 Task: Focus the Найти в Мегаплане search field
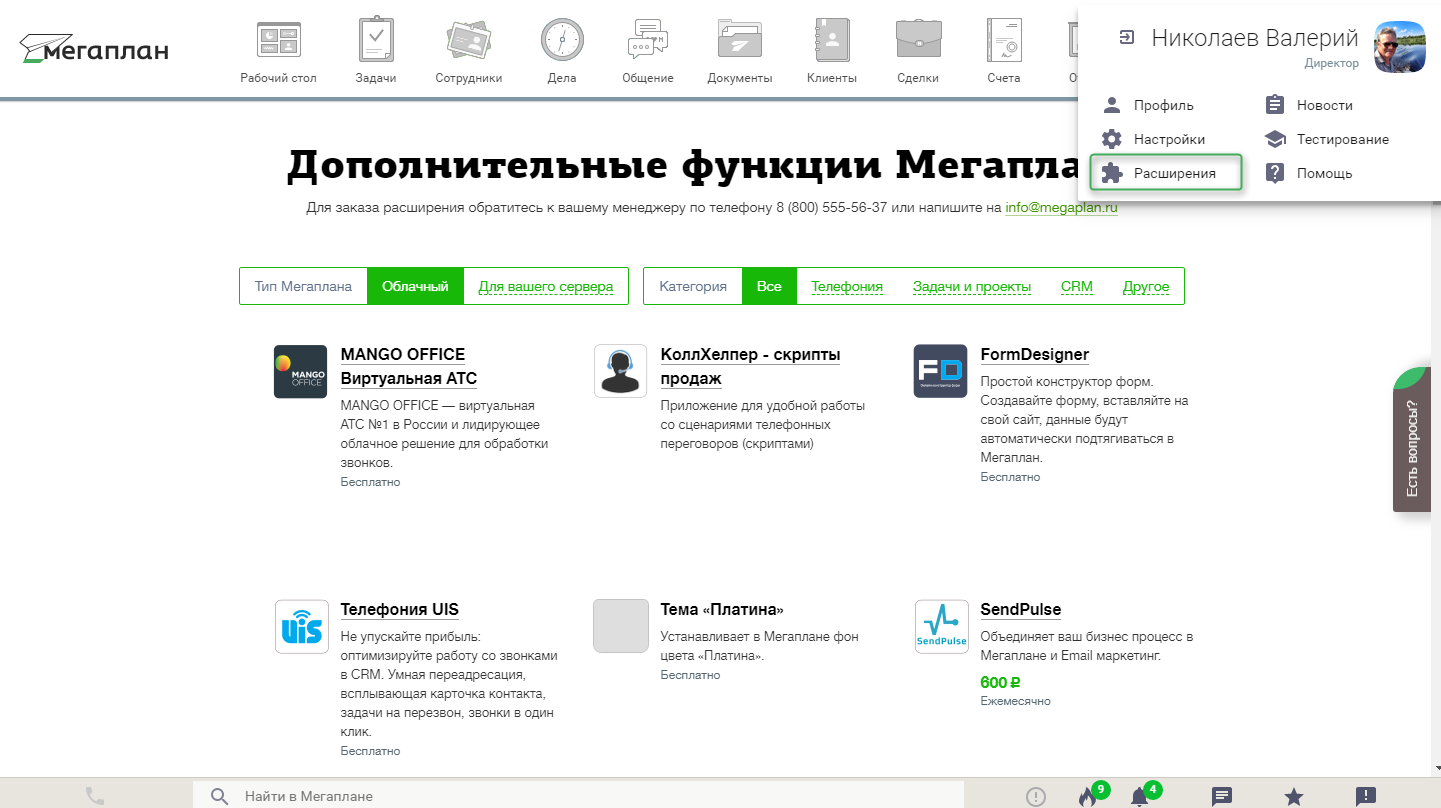(578, 796)
